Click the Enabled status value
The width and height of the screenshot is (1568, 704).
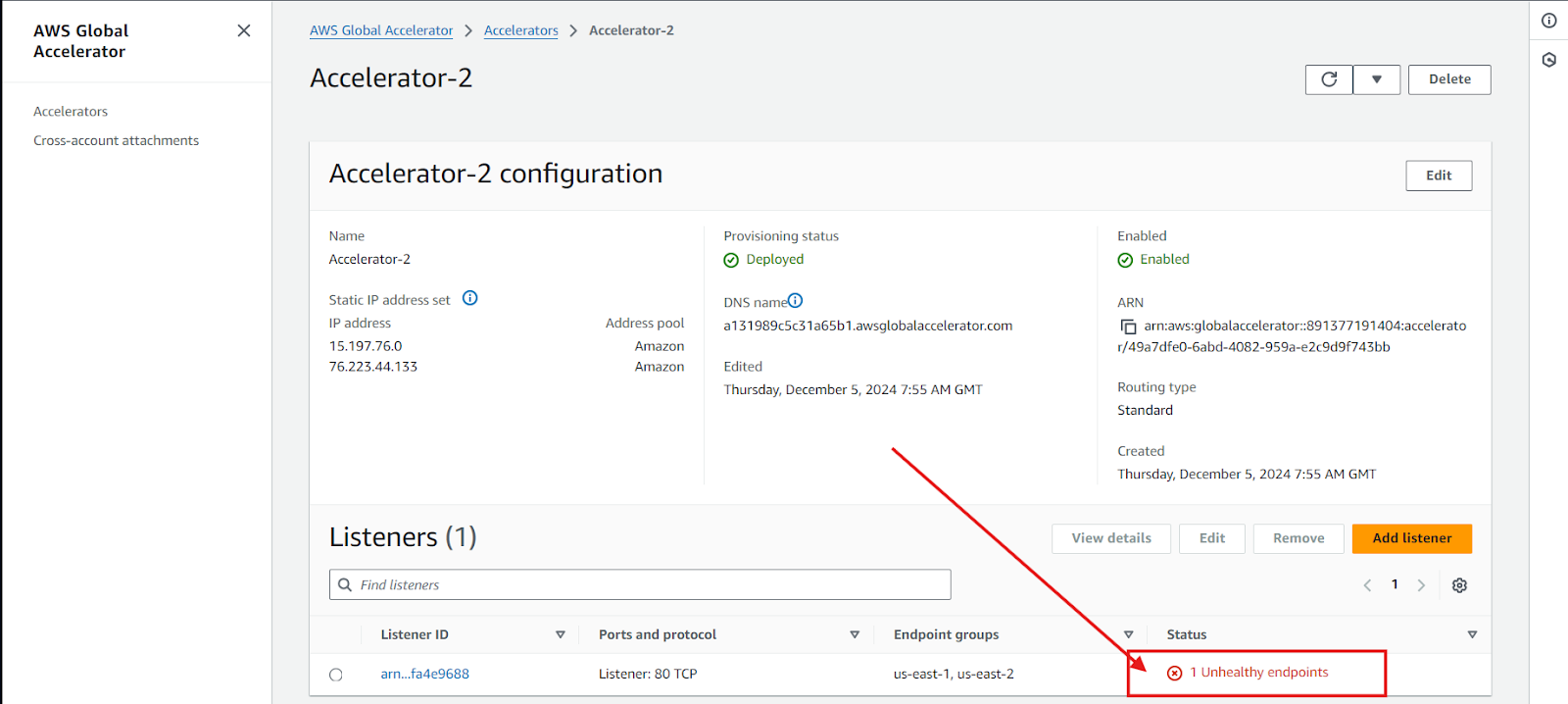[1164, 259]
